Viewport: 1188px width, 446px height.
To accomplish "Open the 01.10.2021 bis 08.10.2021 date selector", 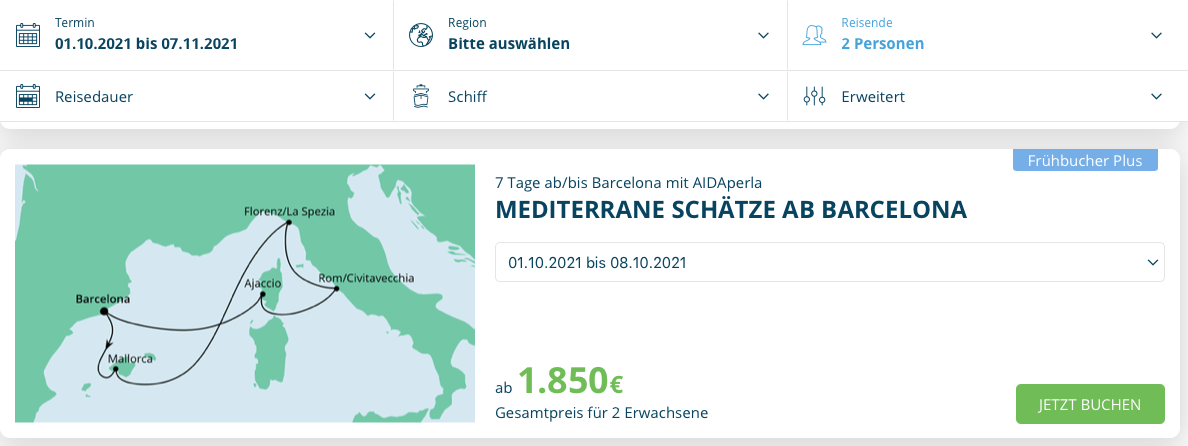I will pos(829,262).
